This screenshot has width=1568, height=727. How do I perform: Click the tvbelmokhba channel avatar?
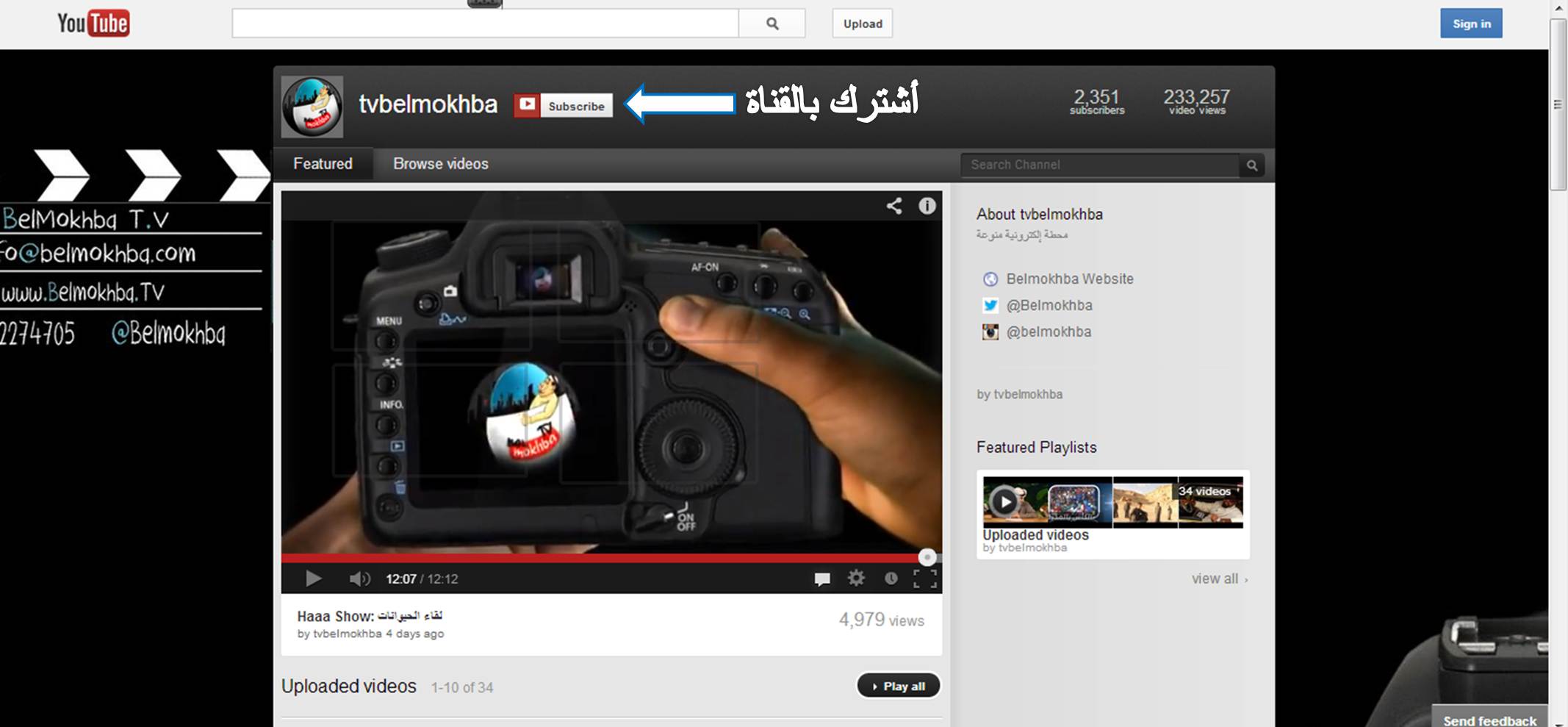[x=312, y=107]
